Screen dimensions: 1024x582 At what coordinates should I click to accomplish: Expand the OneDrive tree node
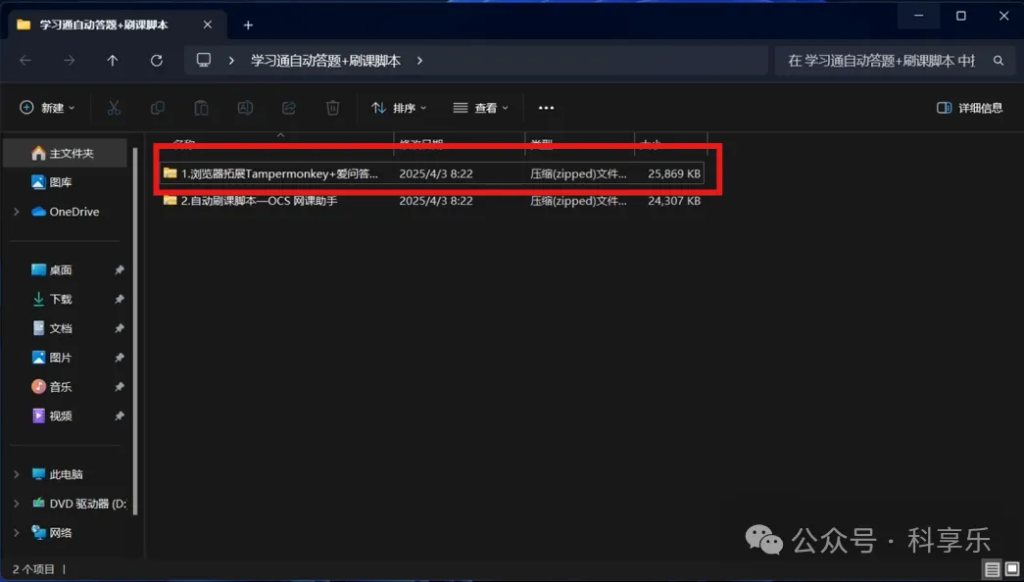click(16, 212)
